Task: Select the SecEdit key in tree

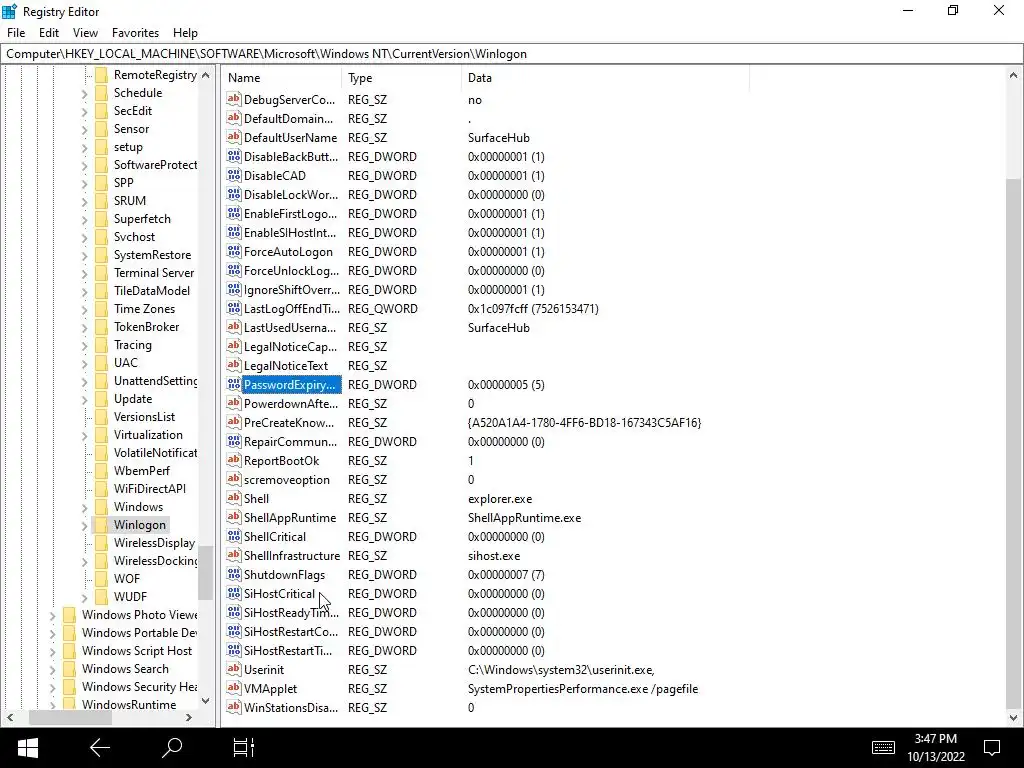Action: click(133, 111)
